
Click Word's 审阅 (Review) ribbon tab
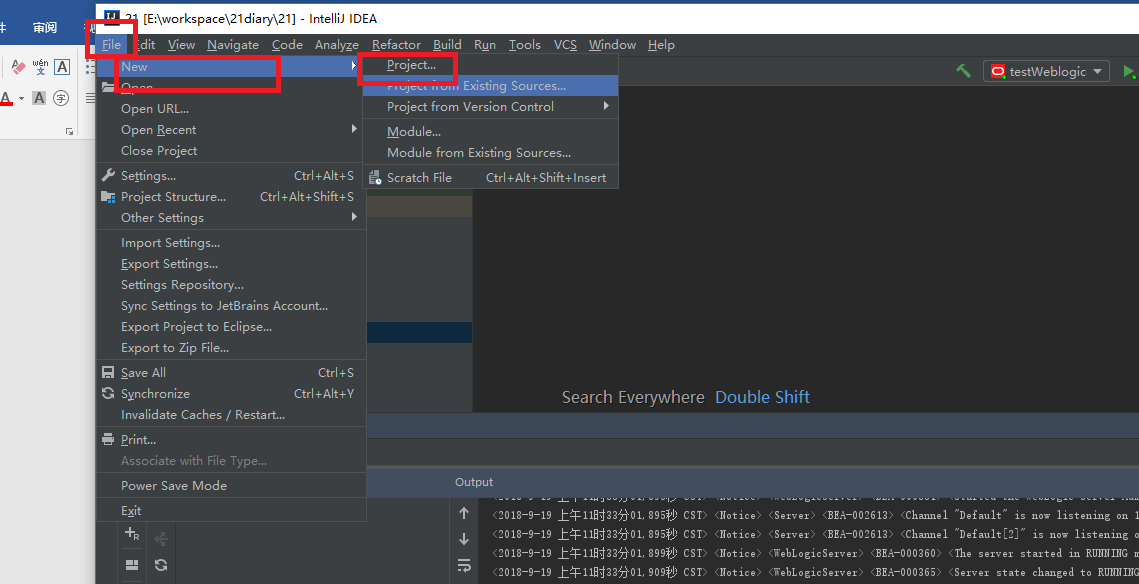click(45, 28)
